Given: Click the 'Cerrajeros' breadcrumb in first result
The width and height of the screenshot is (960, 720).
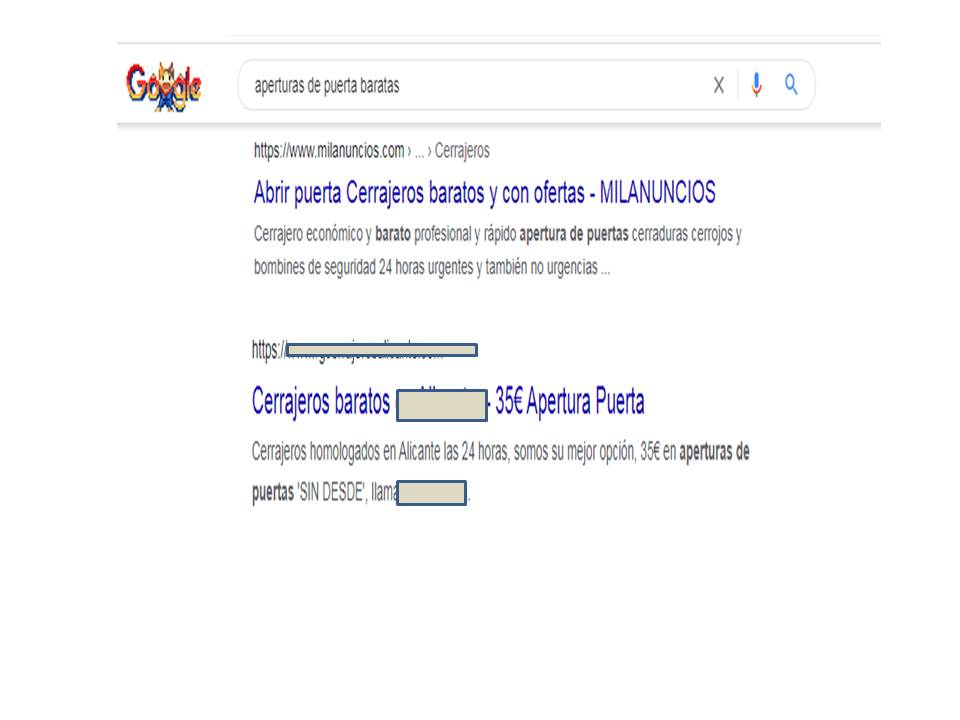Looking at the screenshot, I should point(462,151).
